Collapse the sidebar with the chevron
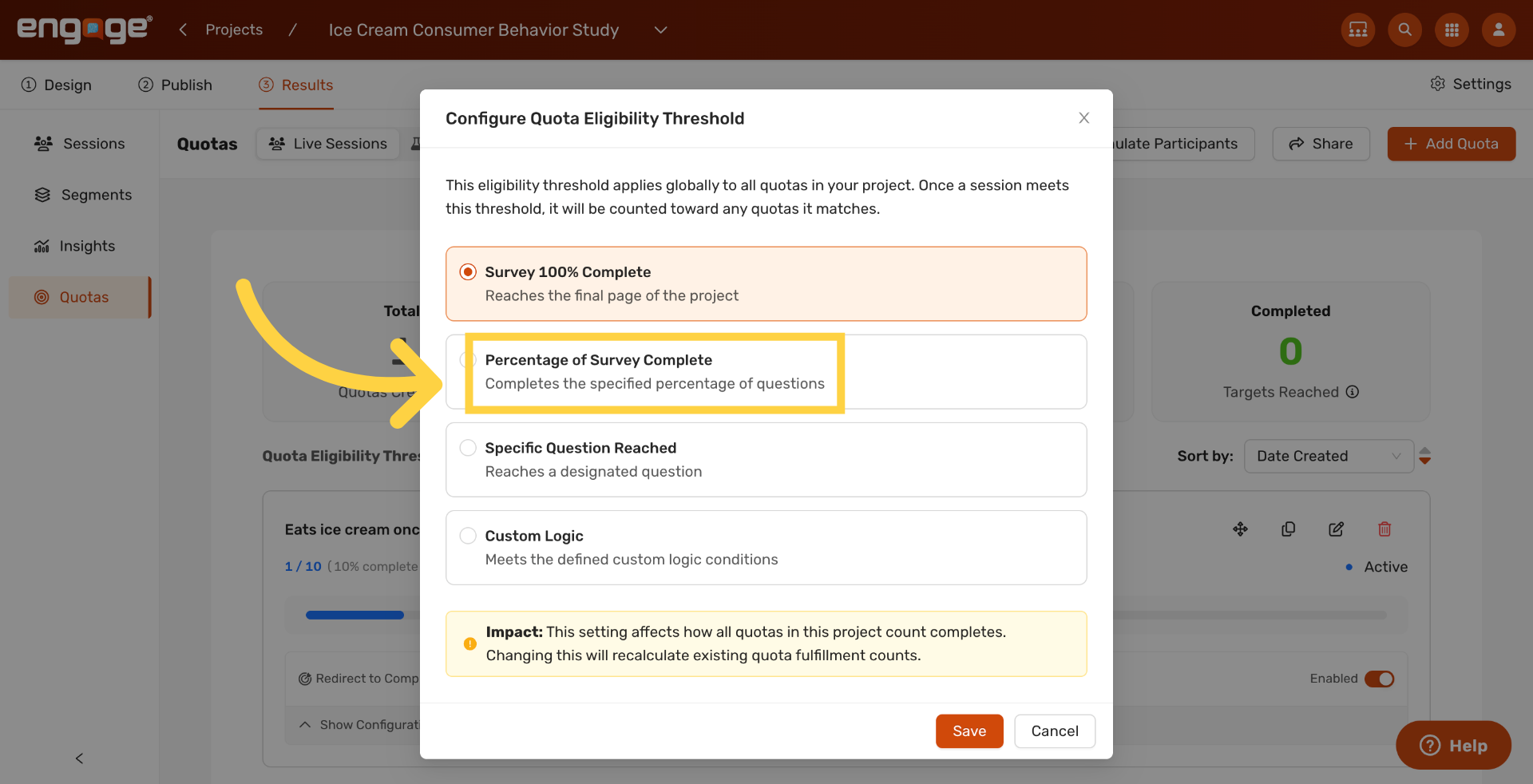The image size is (1533, 784). 79,758
